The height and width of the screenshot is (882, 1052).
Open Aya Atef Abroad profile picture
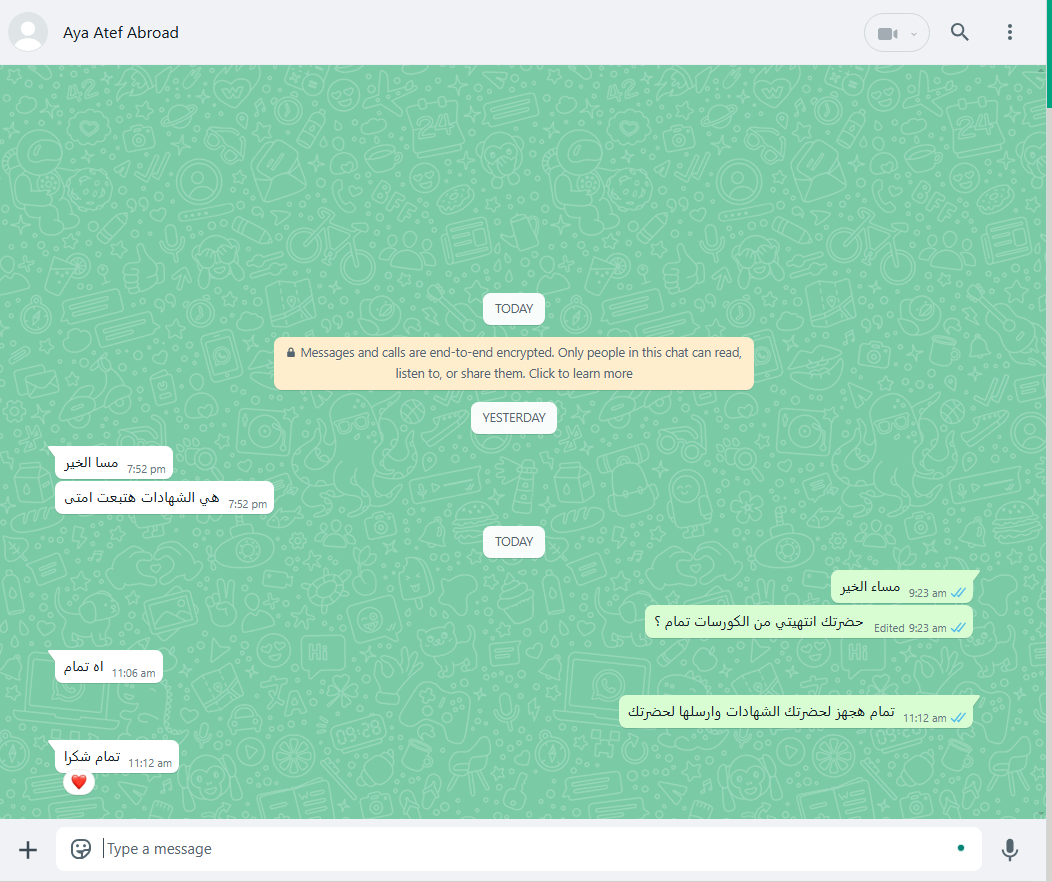(28, 32)
